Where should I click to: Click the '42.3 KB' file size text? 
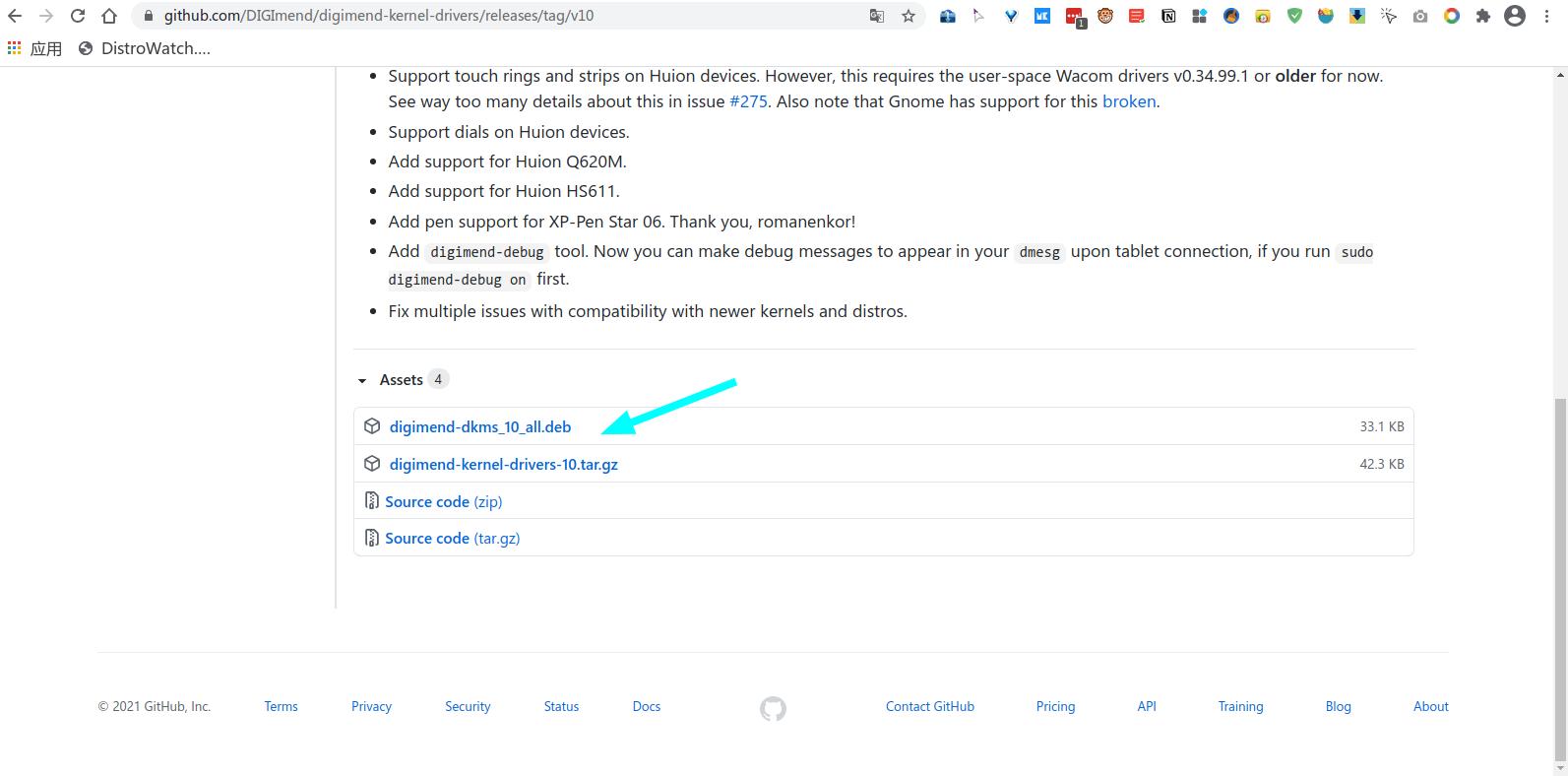pyautogui.click(x=1382, y=464)
